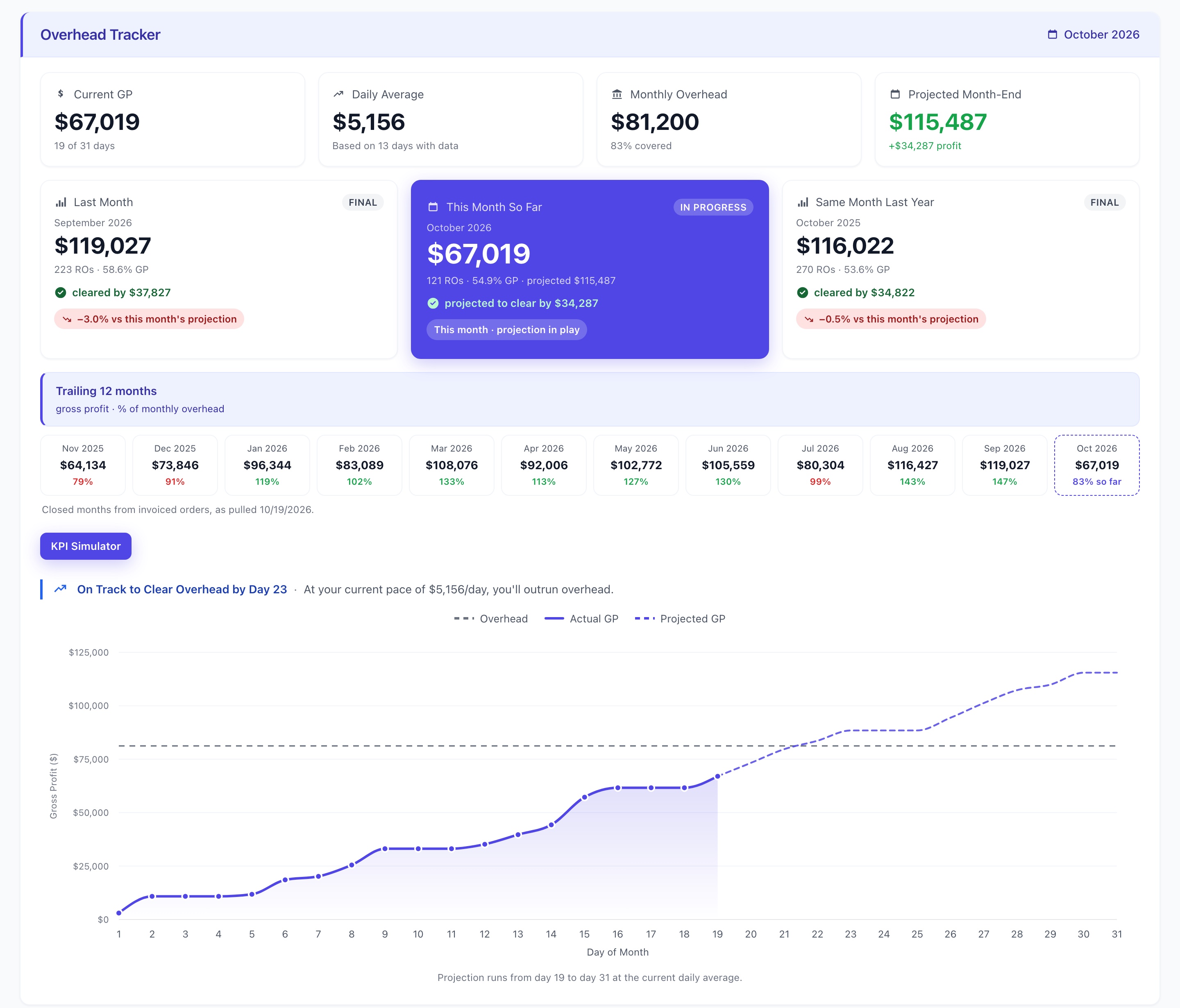1180x1008 pixels.
Task: Click the dollar sign icon on Current GP
Action: click(x=60, y=94)
